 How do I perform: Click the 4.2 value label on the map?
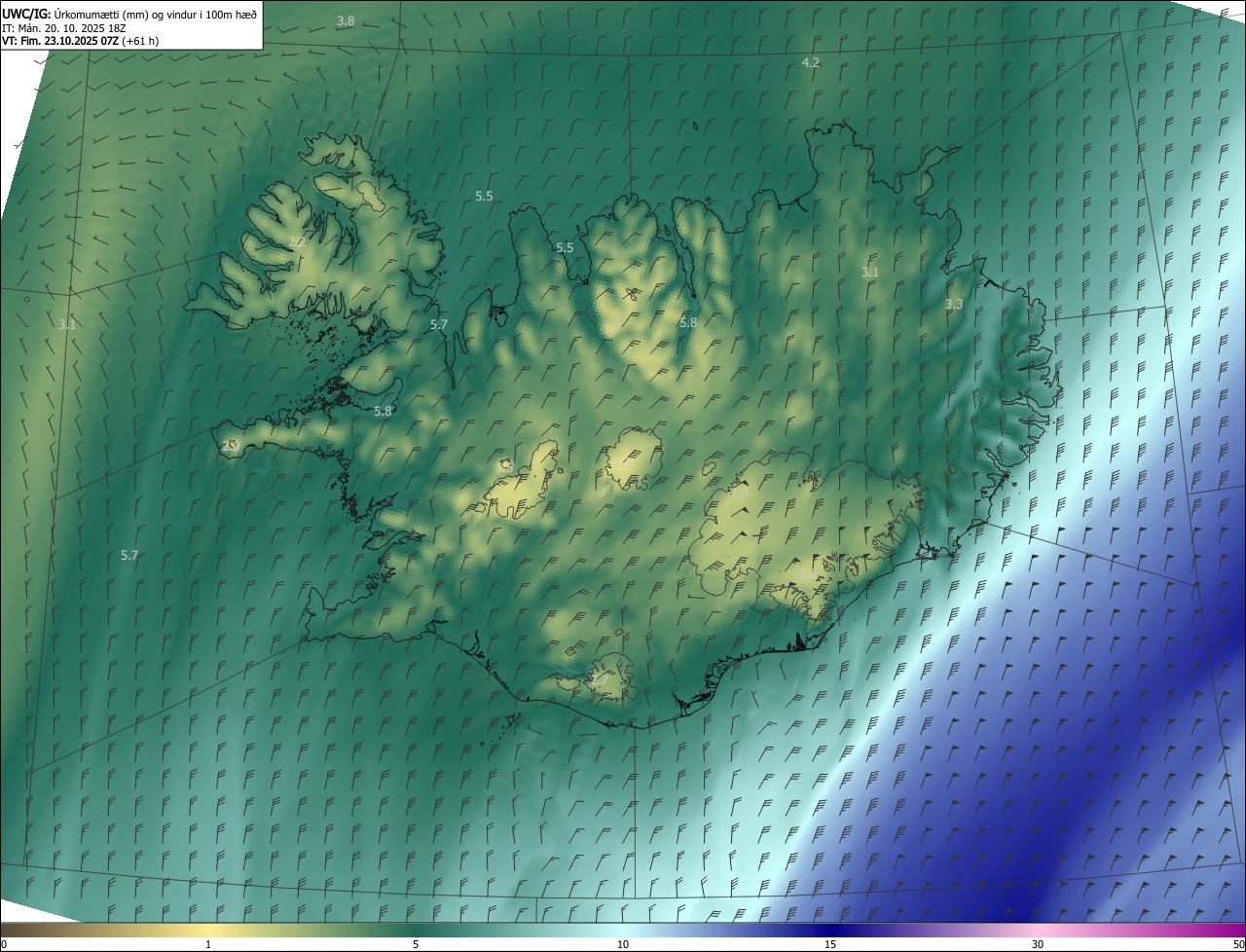810,62
